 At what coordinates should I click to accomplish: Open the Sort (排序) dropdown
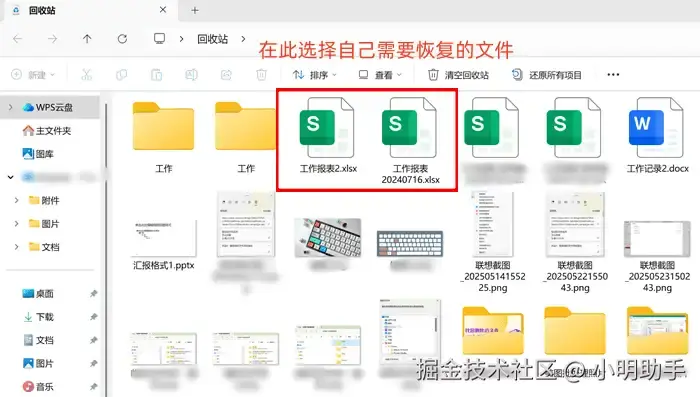pyautogui.click(x=314, y=75)
